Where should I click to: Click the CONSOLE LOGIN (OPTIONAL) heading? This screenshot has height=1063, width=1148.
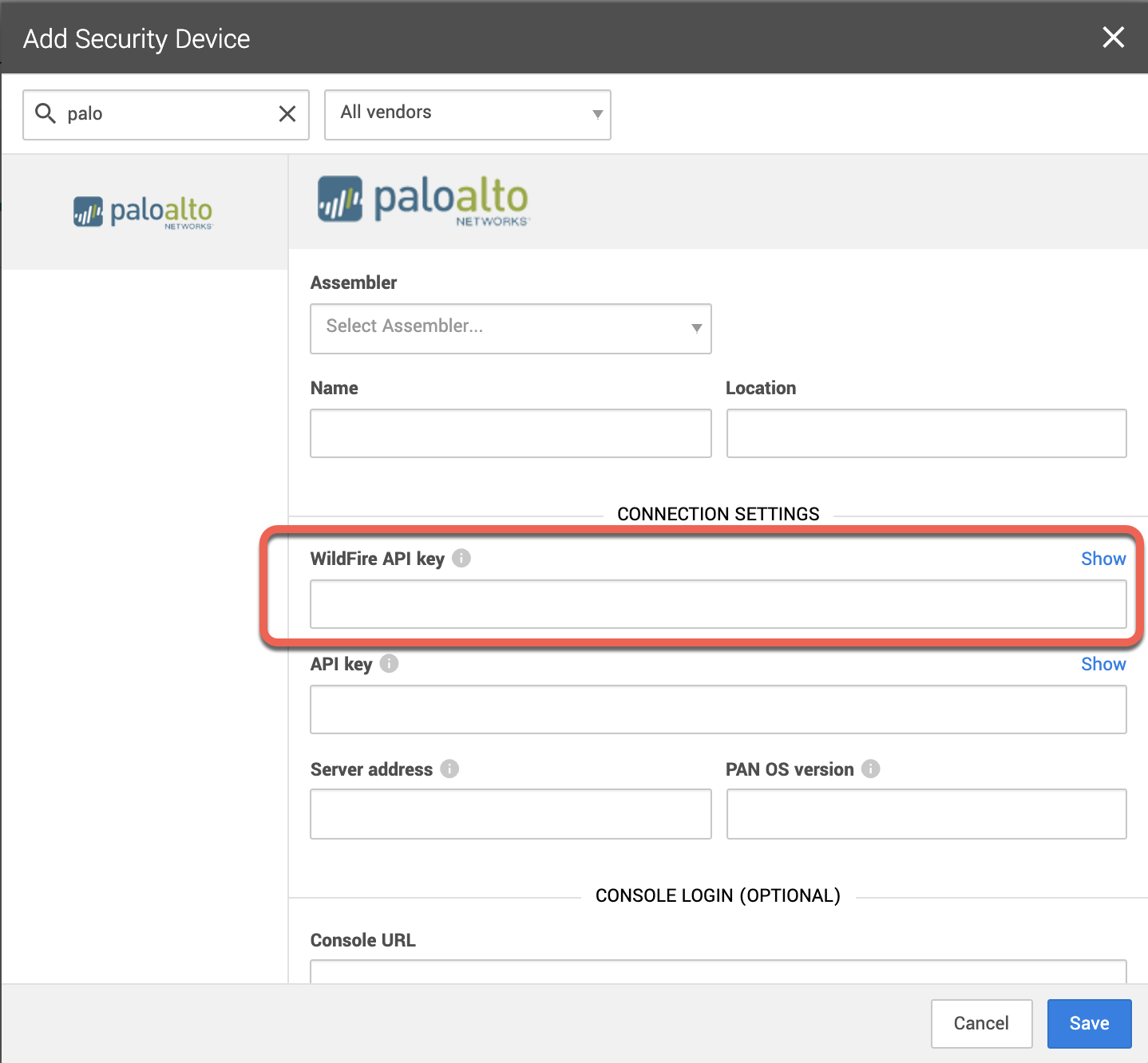tap(718, 895)
